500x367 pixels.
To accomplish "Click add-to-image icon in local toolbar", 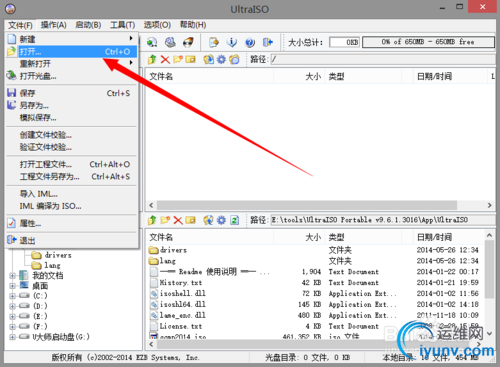I will [x=209, y=220].
